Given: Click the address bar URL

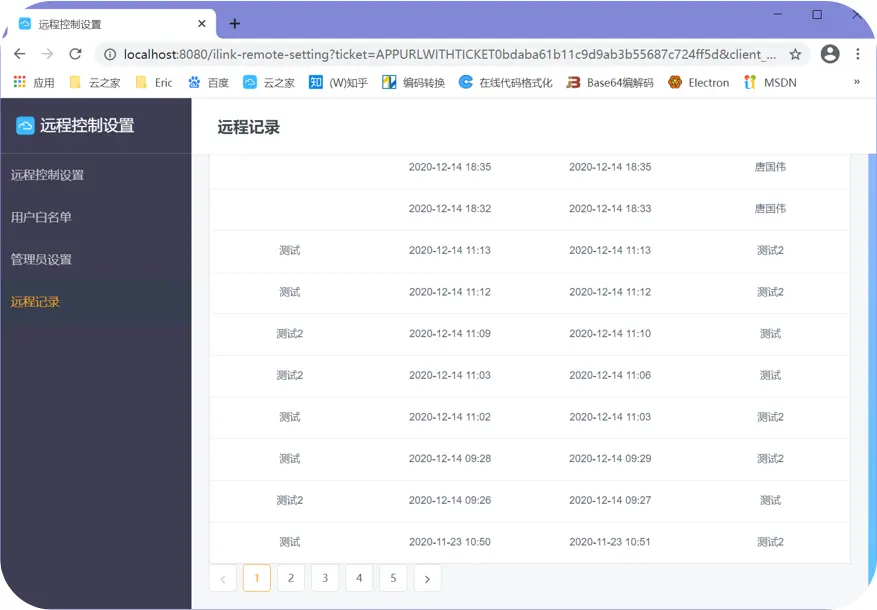Looking at the screenshot, I should click(450, 54).
